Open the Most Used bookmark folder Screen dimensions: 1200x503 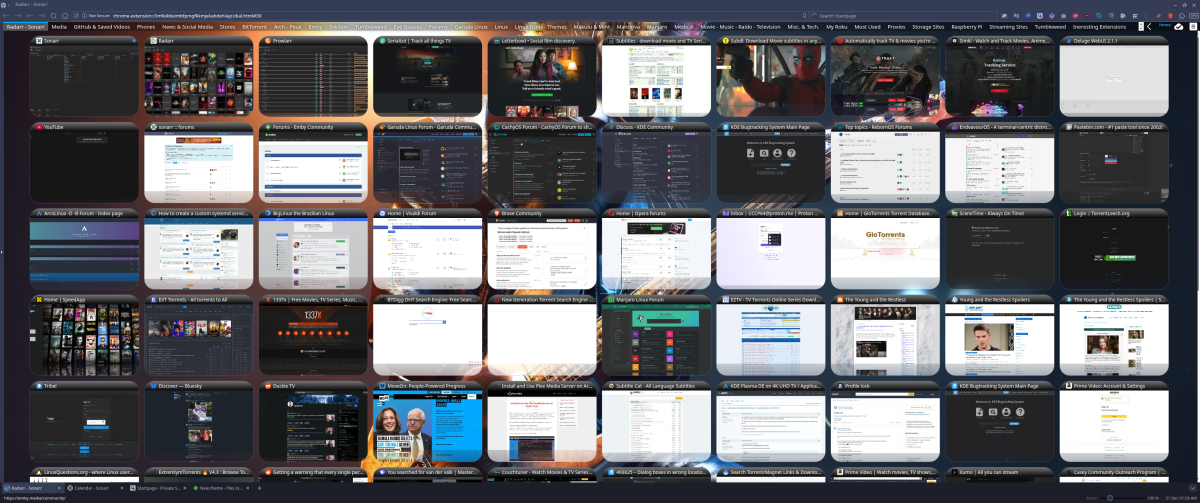[x=867, y=27]
